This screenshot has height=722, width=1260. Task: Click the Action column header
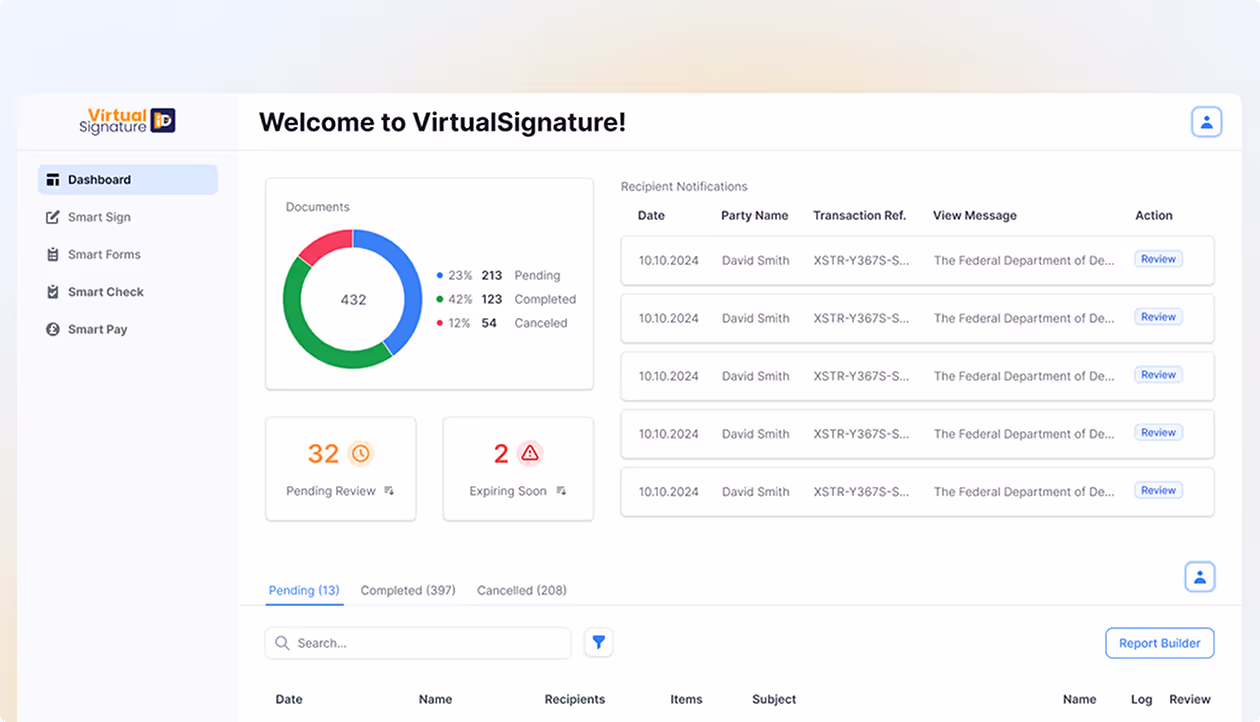point(1154,215)
